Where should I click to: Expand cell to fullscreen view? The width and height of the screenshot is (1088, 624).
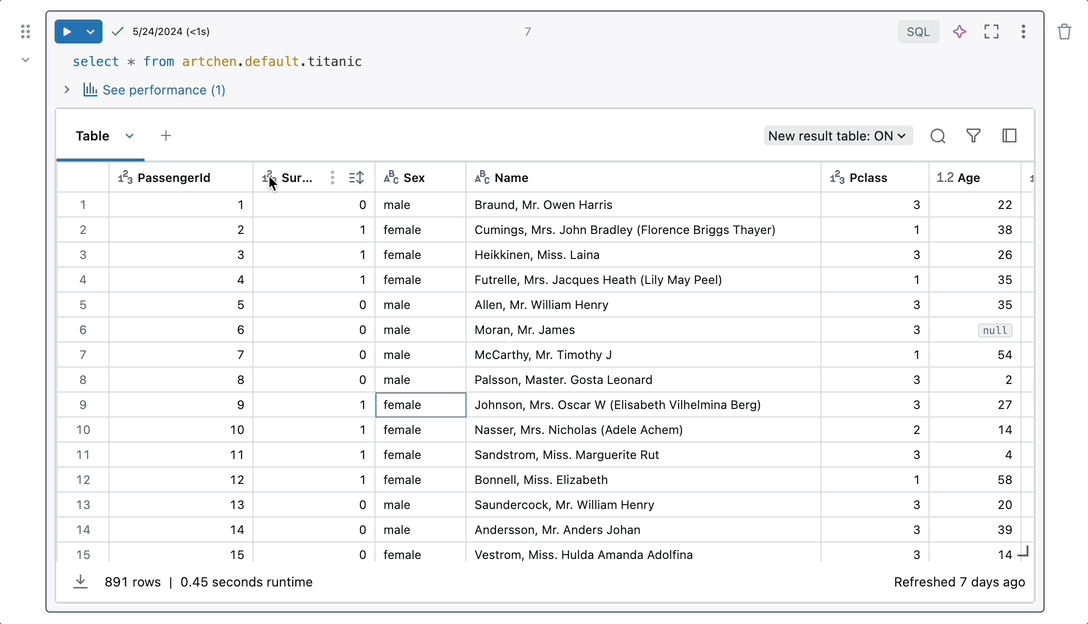point(991,32)
